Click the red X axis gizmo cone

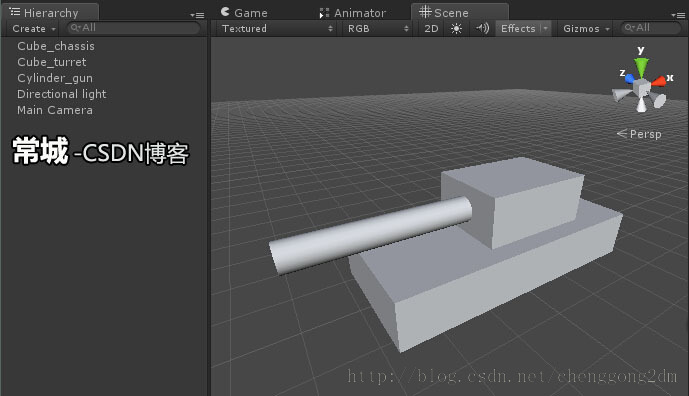point(659,81)
